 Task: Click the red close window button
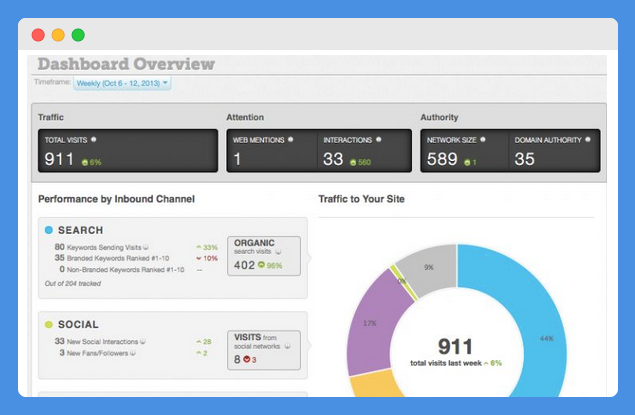pyautogui.click(x=38, y=35)
